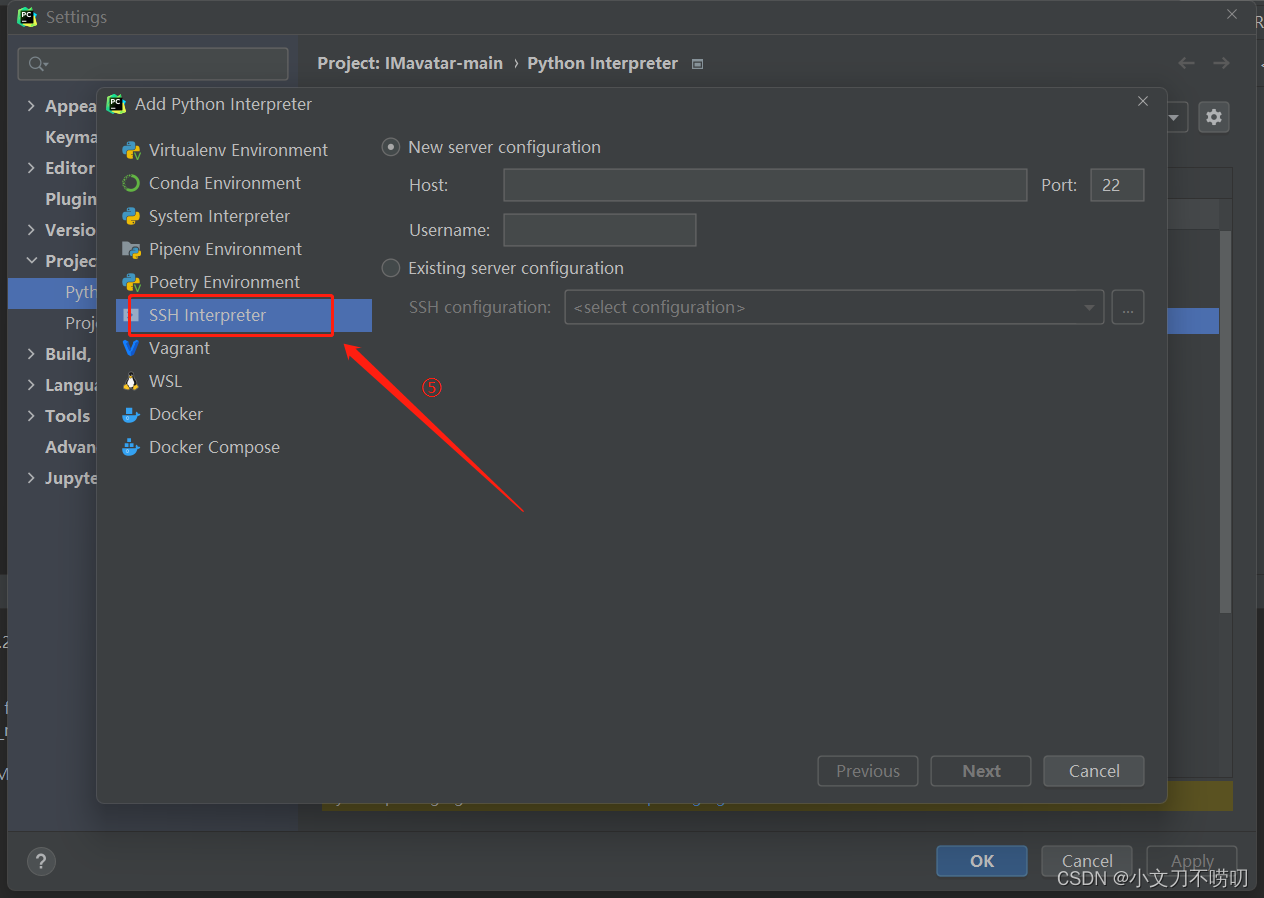Choose Poetry Environment from the list
Viewport: 1264px width, 898px height.
point(244,282)
